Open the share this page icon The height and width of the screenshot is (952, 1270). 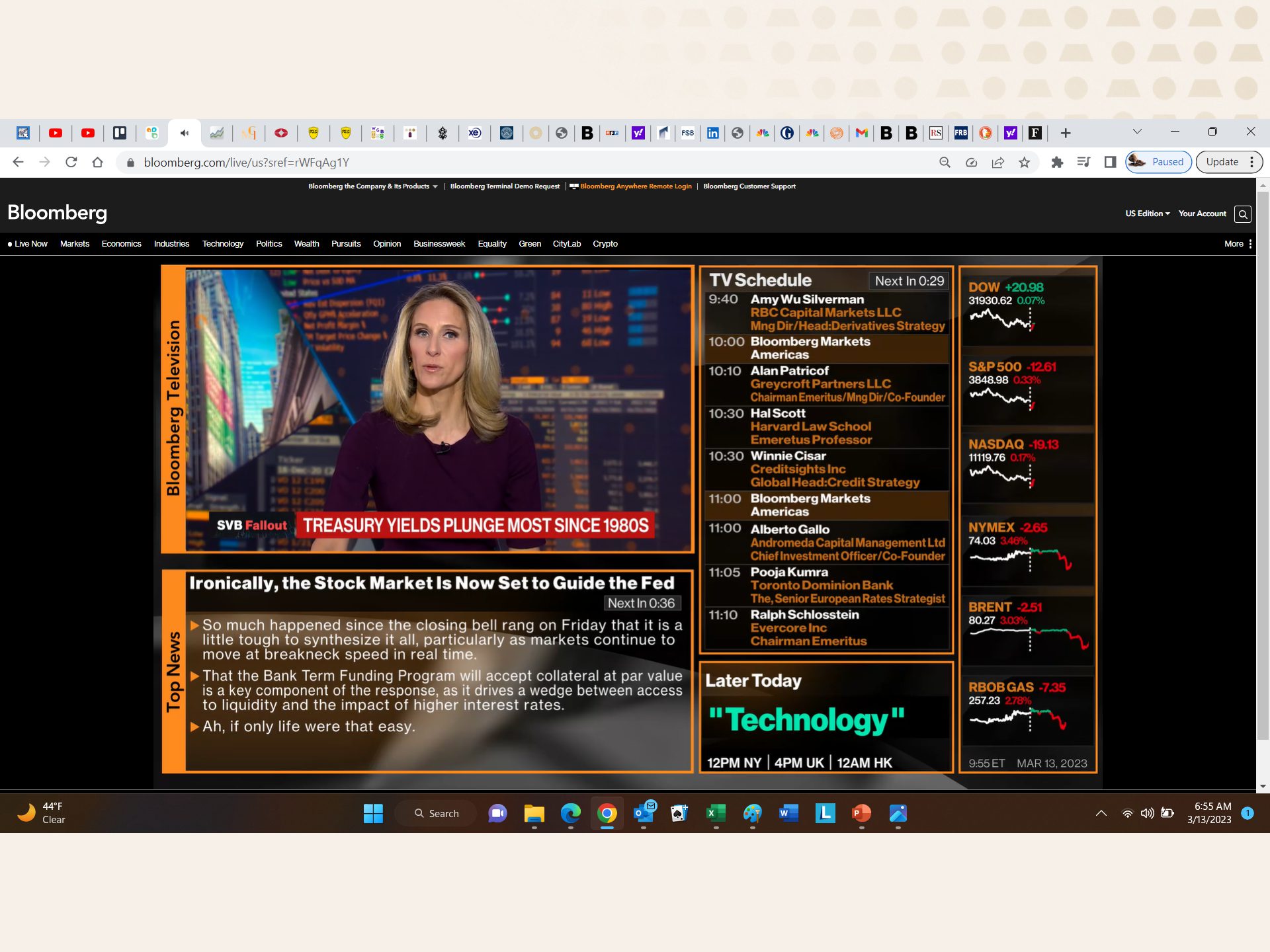(x=998, y=162)
